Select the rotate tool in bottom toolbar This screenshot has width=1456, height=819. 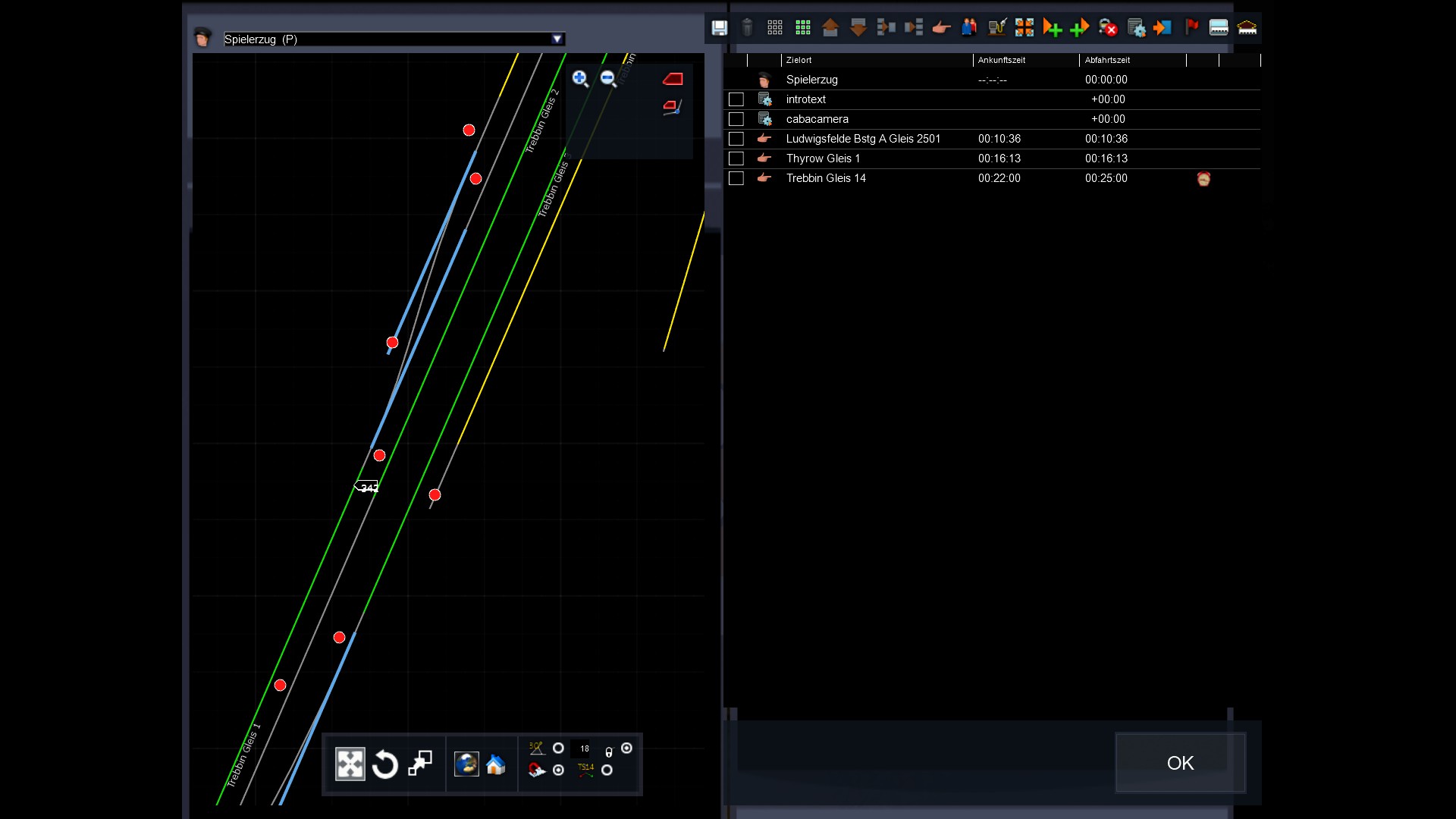pyautogui.click(x=385, y=764)
